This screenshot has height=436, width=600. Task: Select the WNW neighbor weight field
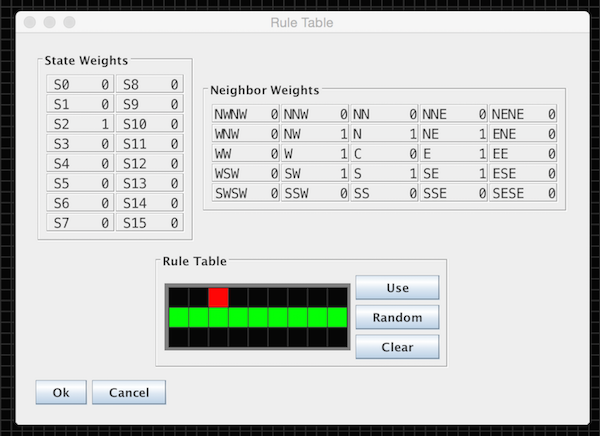coord(246,134)
